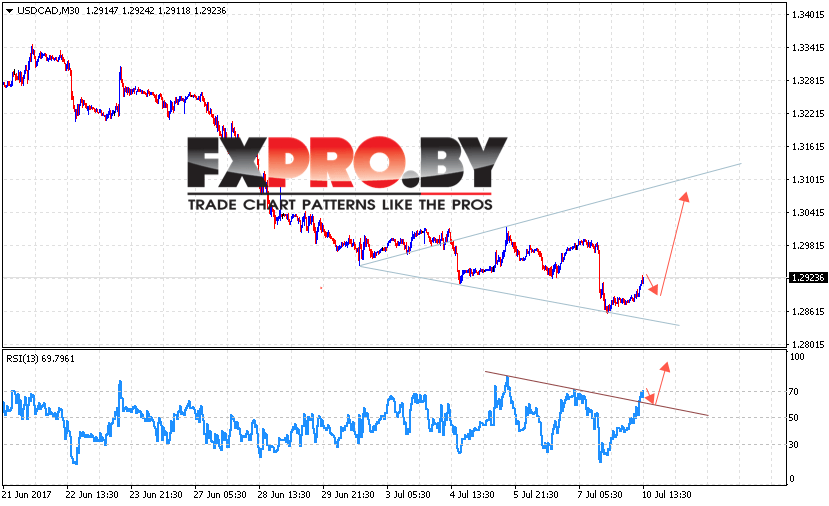The image size is (829, 506).
Task: Click the 29 Jun 21:30 time axis label
Action: pos(348,495)
